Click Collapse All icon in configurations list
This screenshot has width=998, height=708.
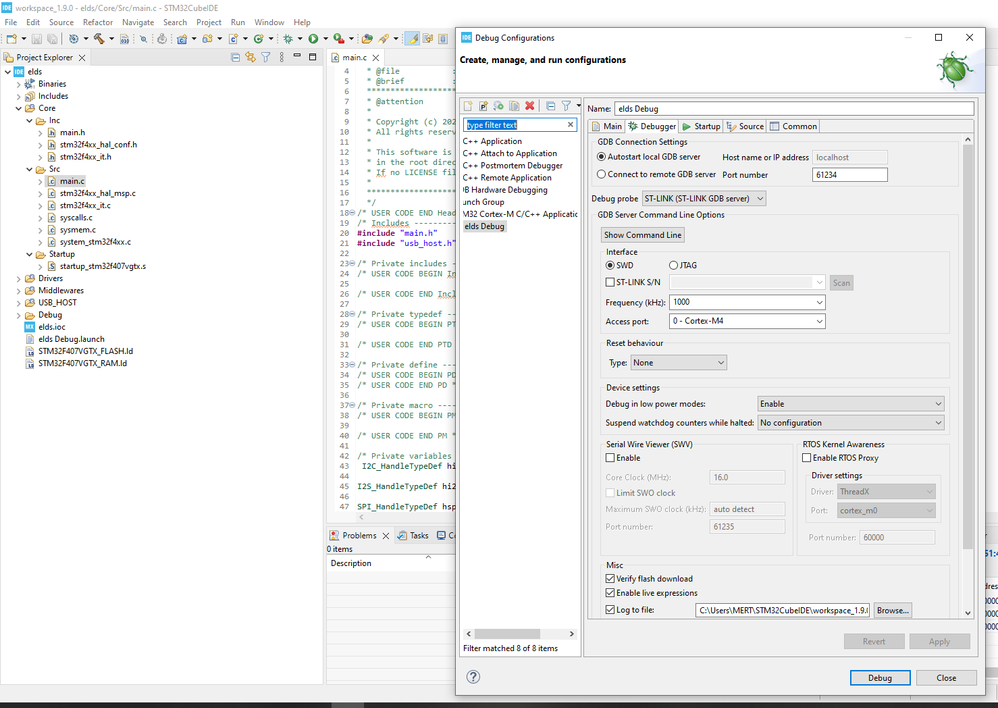click(x=550, y=106)
